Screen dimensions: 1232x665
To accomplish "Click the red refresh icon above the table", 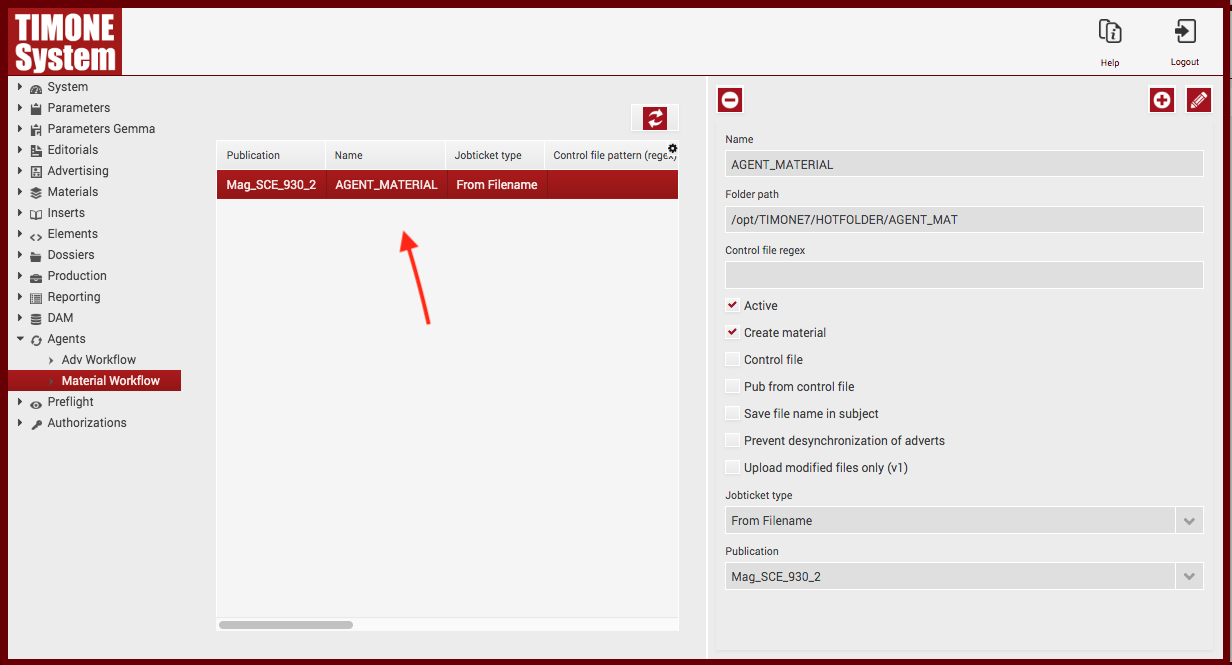I will pos(655,118).
